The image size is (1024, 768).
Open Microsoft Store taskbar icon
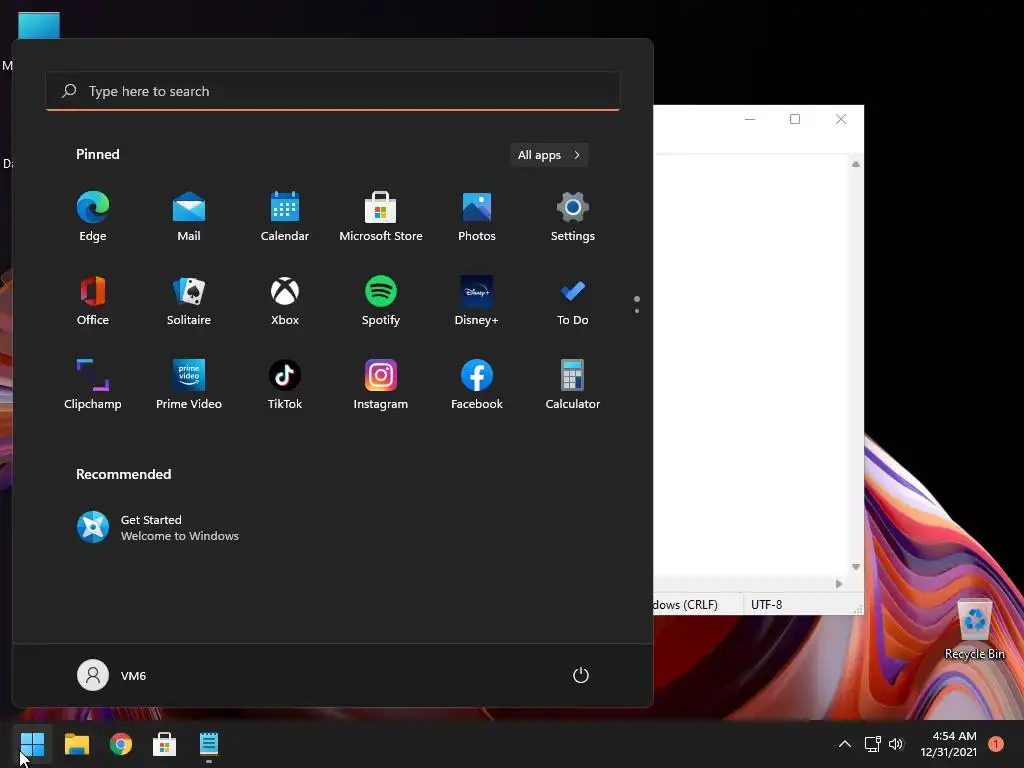pyautogui.click(x=165, y=744)
